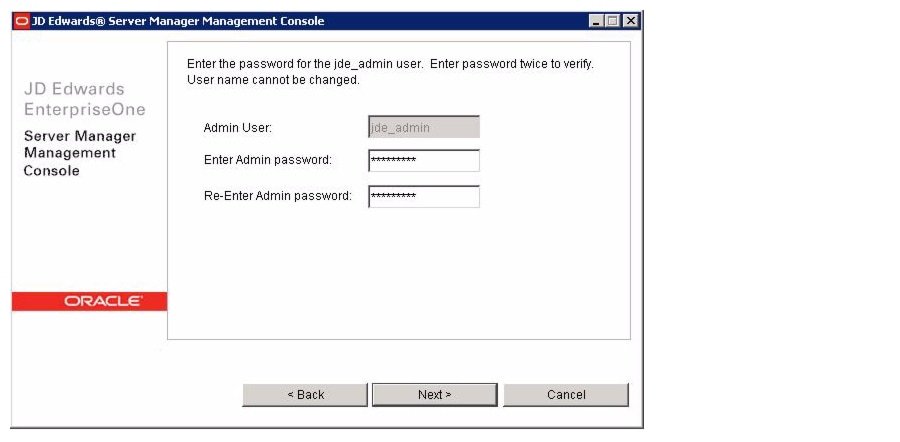Viewport: 900px width, 442px height.
Task: Focus the Re-Enter Admin password field
Action: pyautogui.click(x=424, y=196)
